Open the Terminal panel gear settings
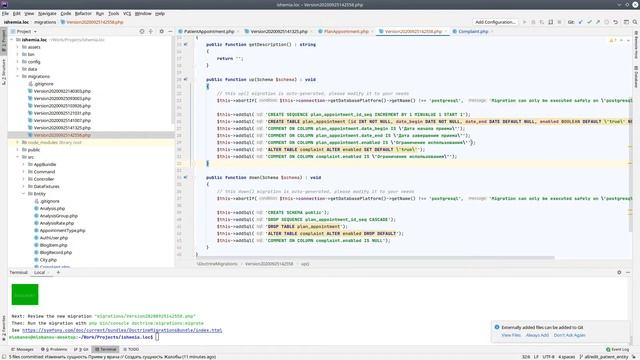This screenshot has width=640, height=360. (x=619, y=272)
